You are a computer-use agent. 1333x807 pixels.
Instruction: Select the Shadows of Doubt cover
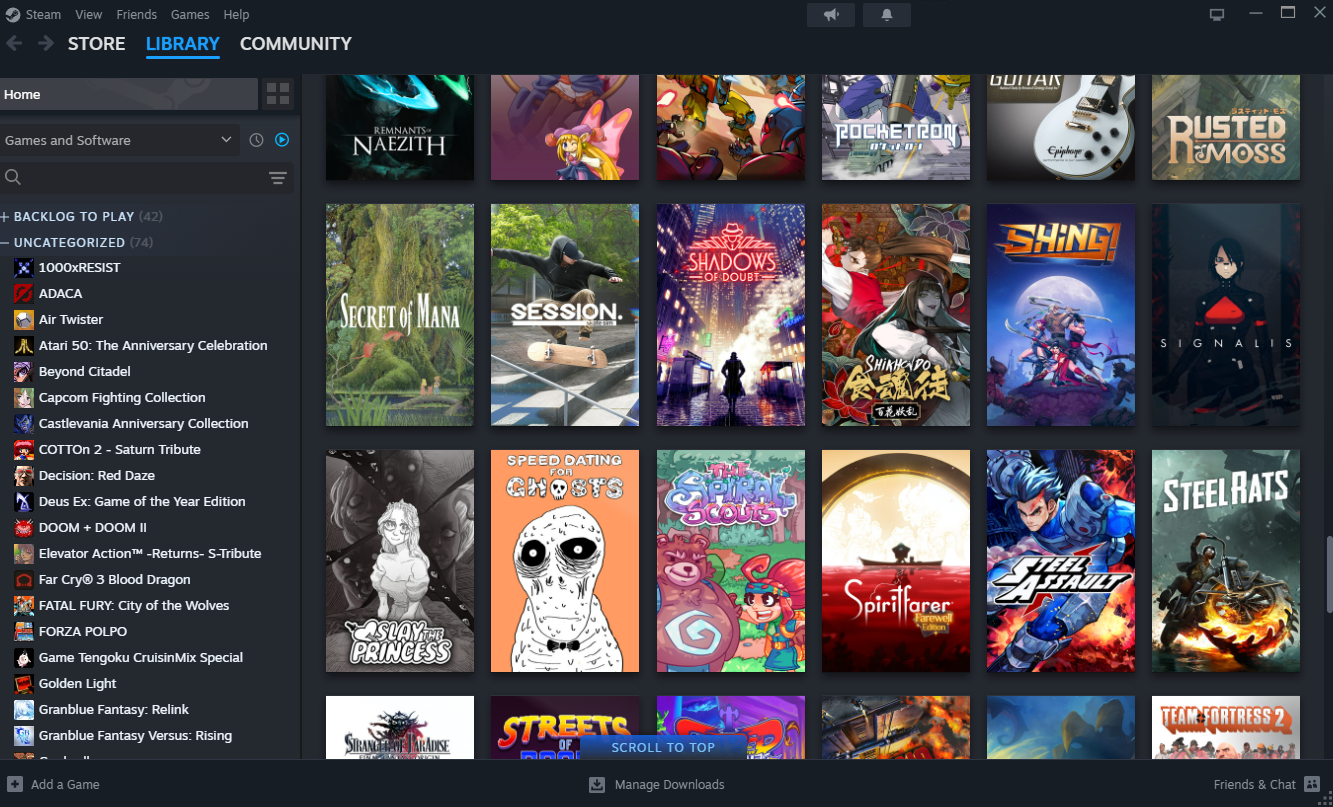pos(731,315)
